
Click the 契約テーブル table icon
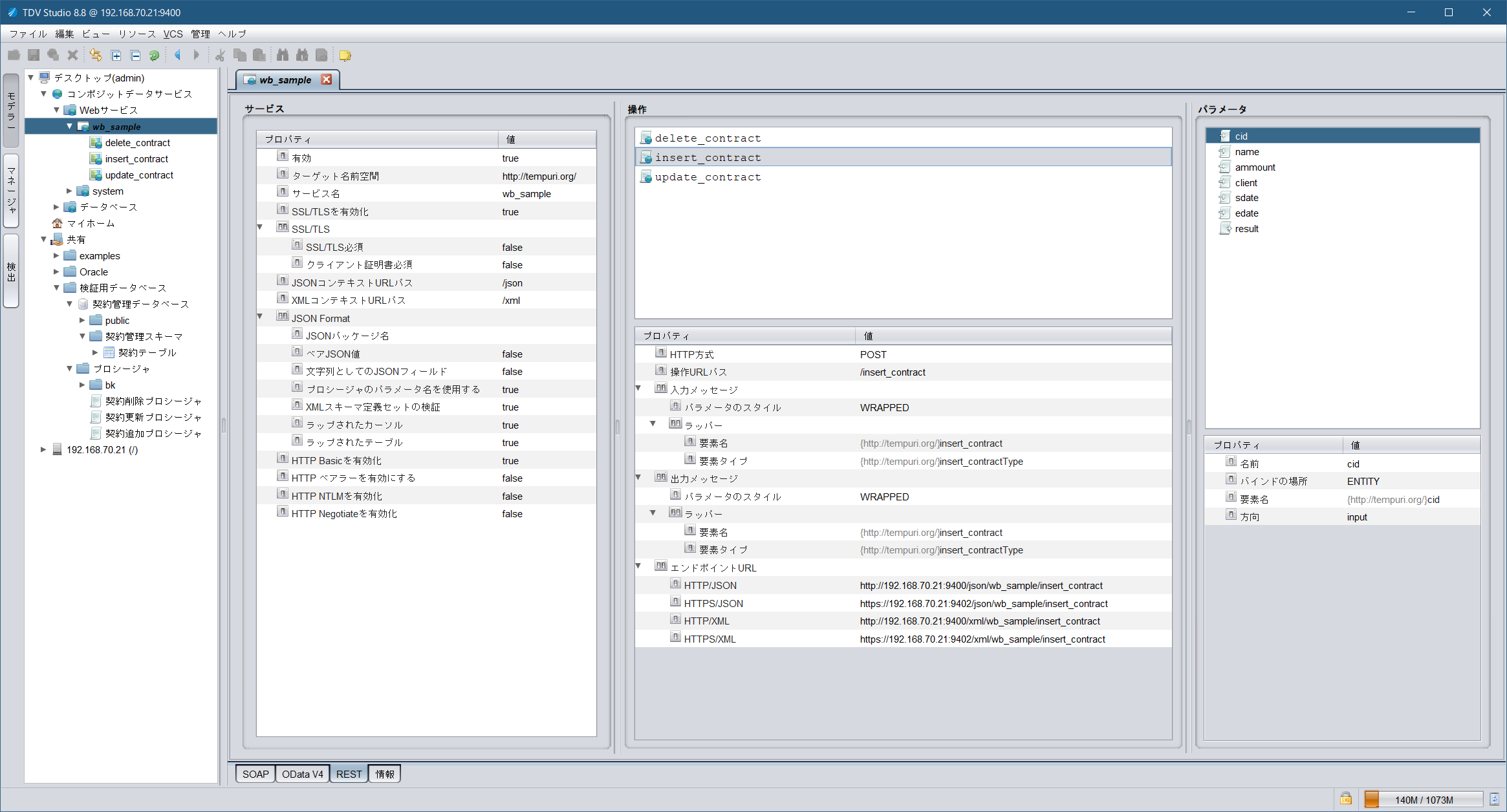pos(109,352)
